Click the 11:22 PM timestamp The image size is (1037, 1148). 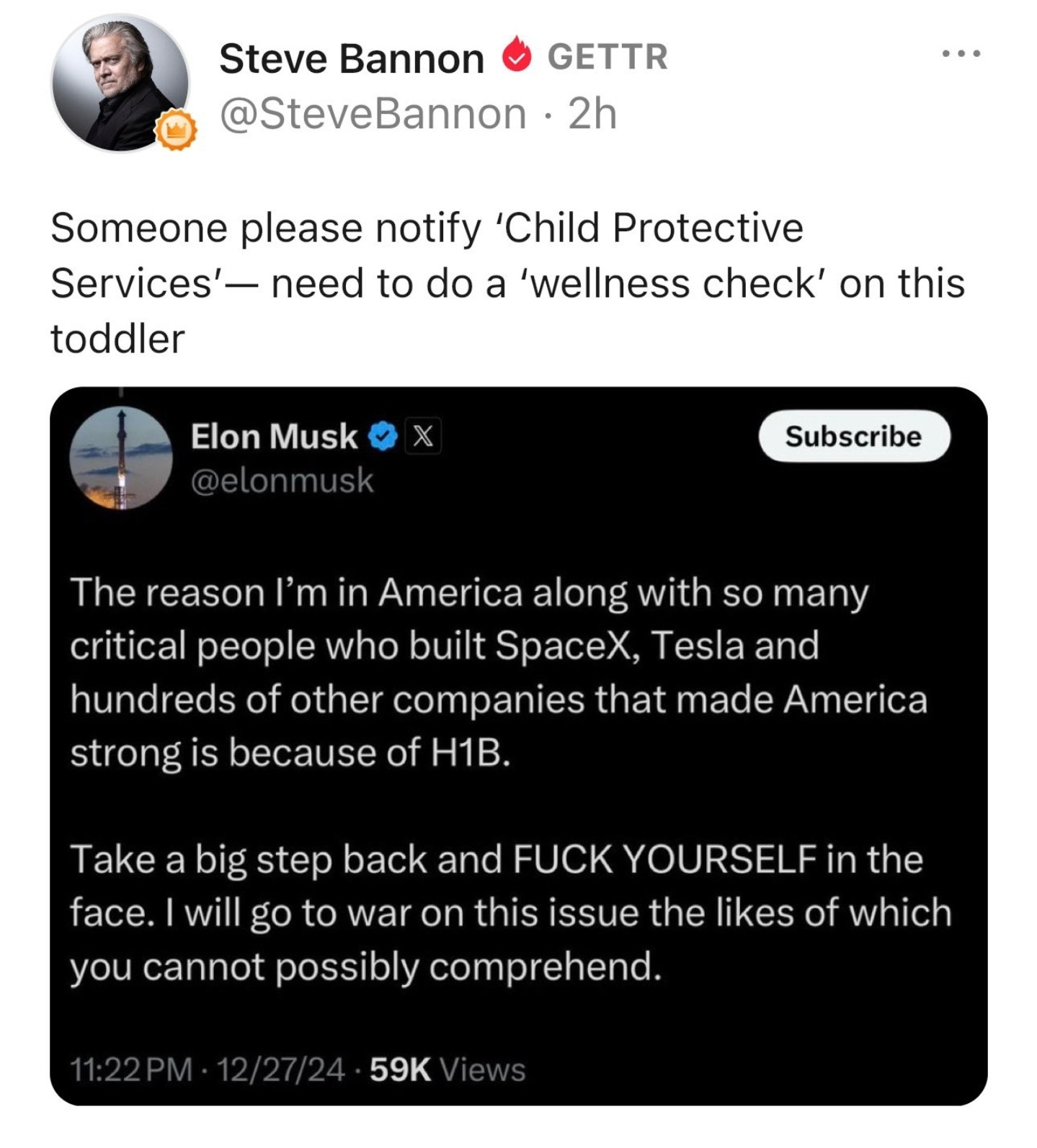click(x=131, y=1069)
